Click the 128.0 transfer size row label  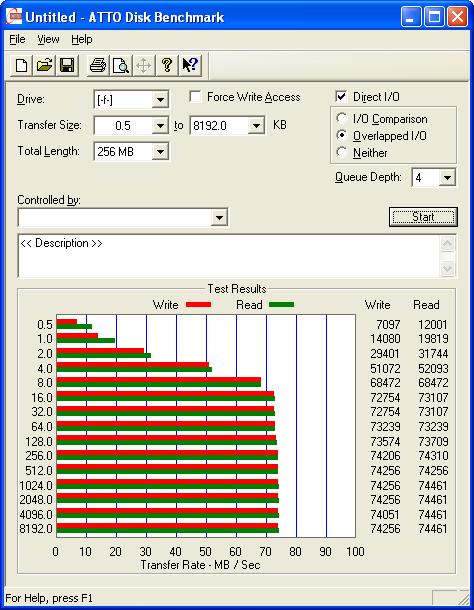coord(39,442)
